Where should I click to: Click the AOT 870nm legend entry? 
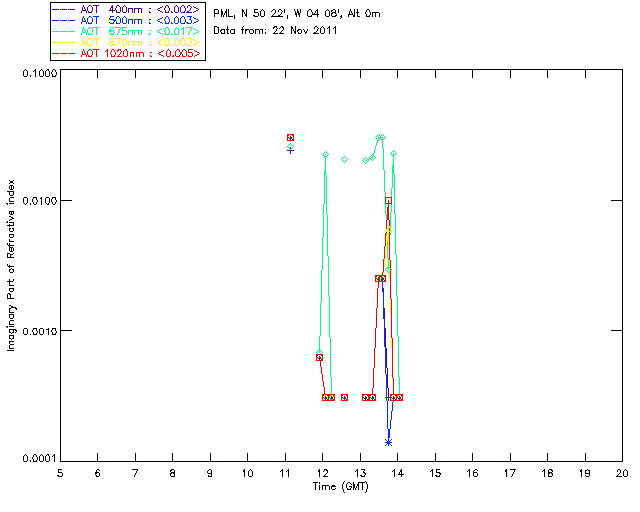click(128, 42)
